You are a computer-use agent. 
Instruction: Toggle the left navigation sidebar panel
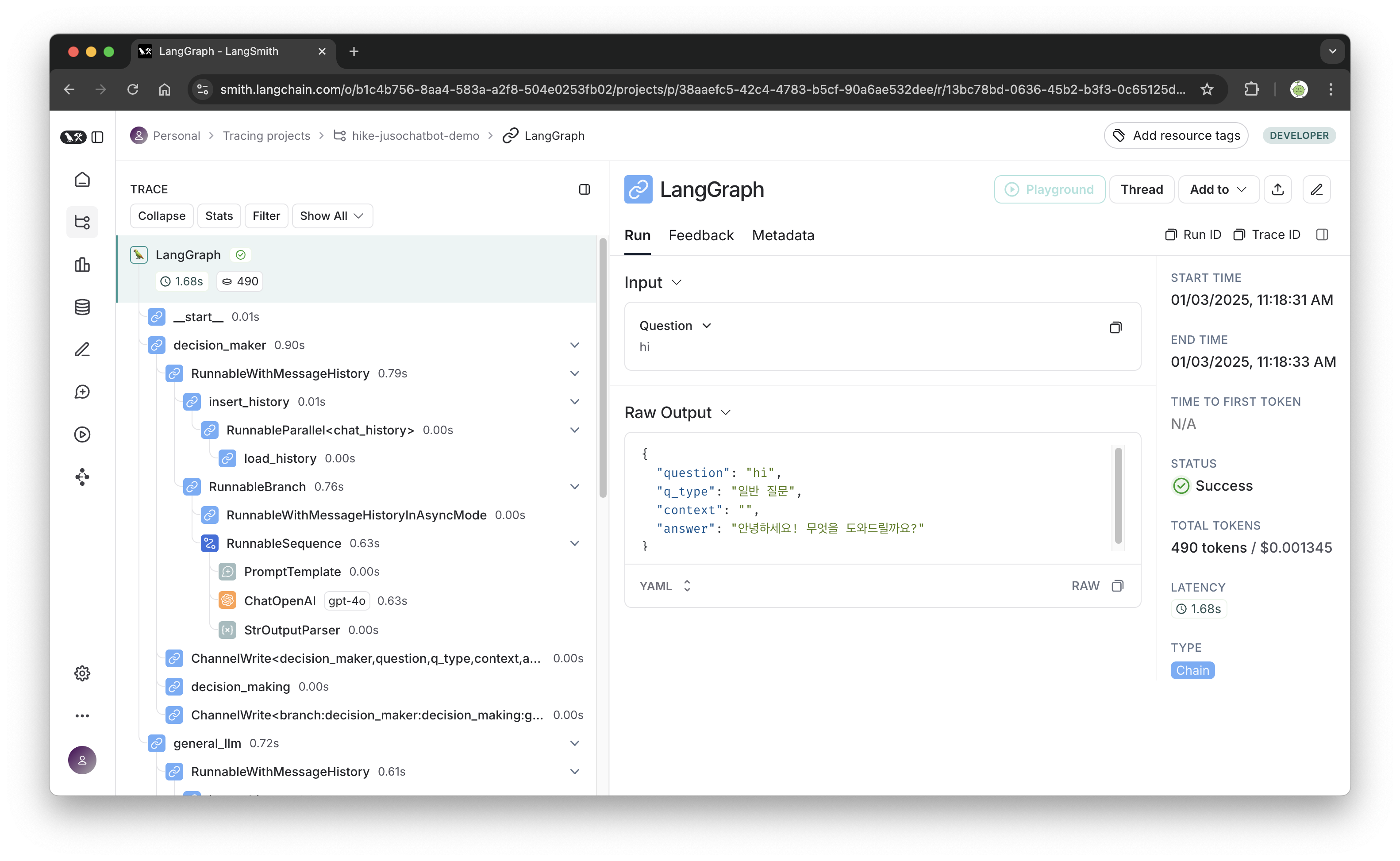pos(97,137)
